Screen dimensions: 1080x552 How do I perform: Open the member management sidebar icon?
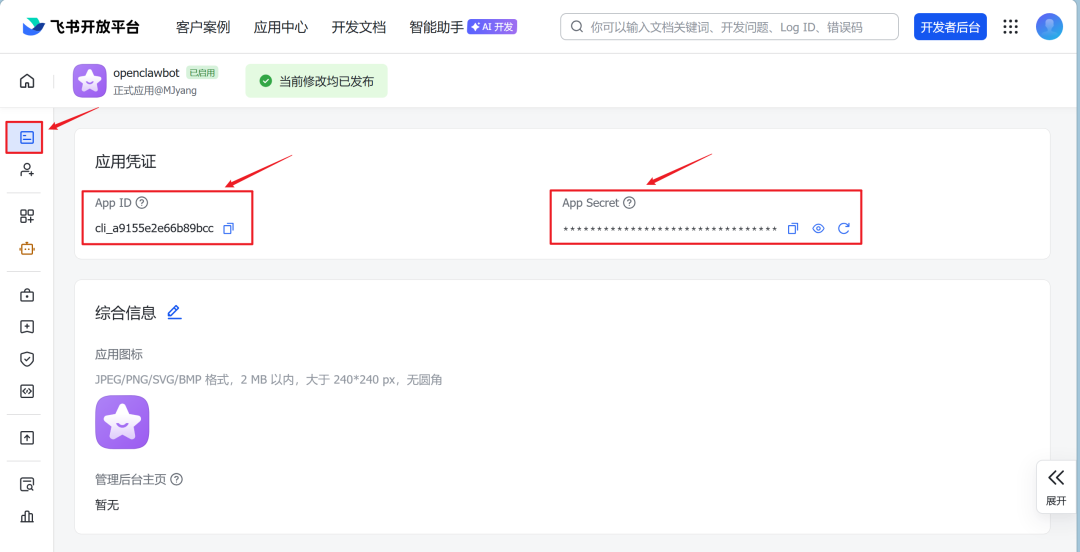pos(27,170)
